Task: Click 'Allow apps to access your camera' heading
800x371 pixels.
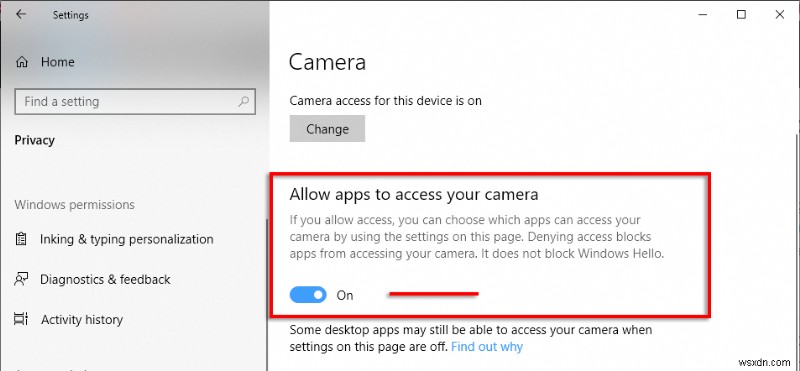Action: click(414, 194)
